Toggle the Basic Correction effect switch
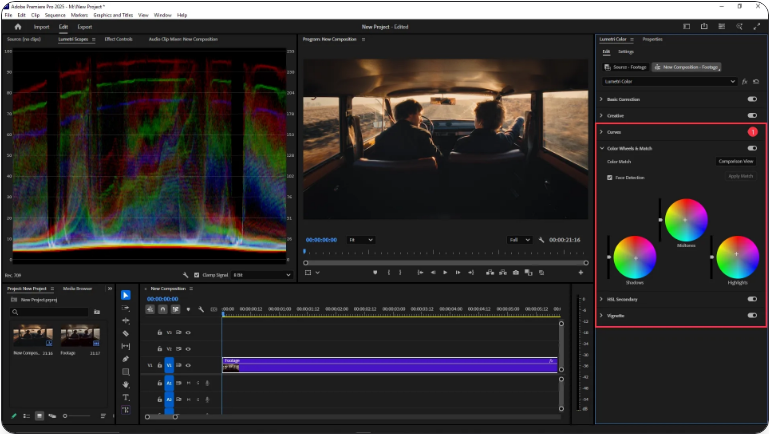 (751, 99)
